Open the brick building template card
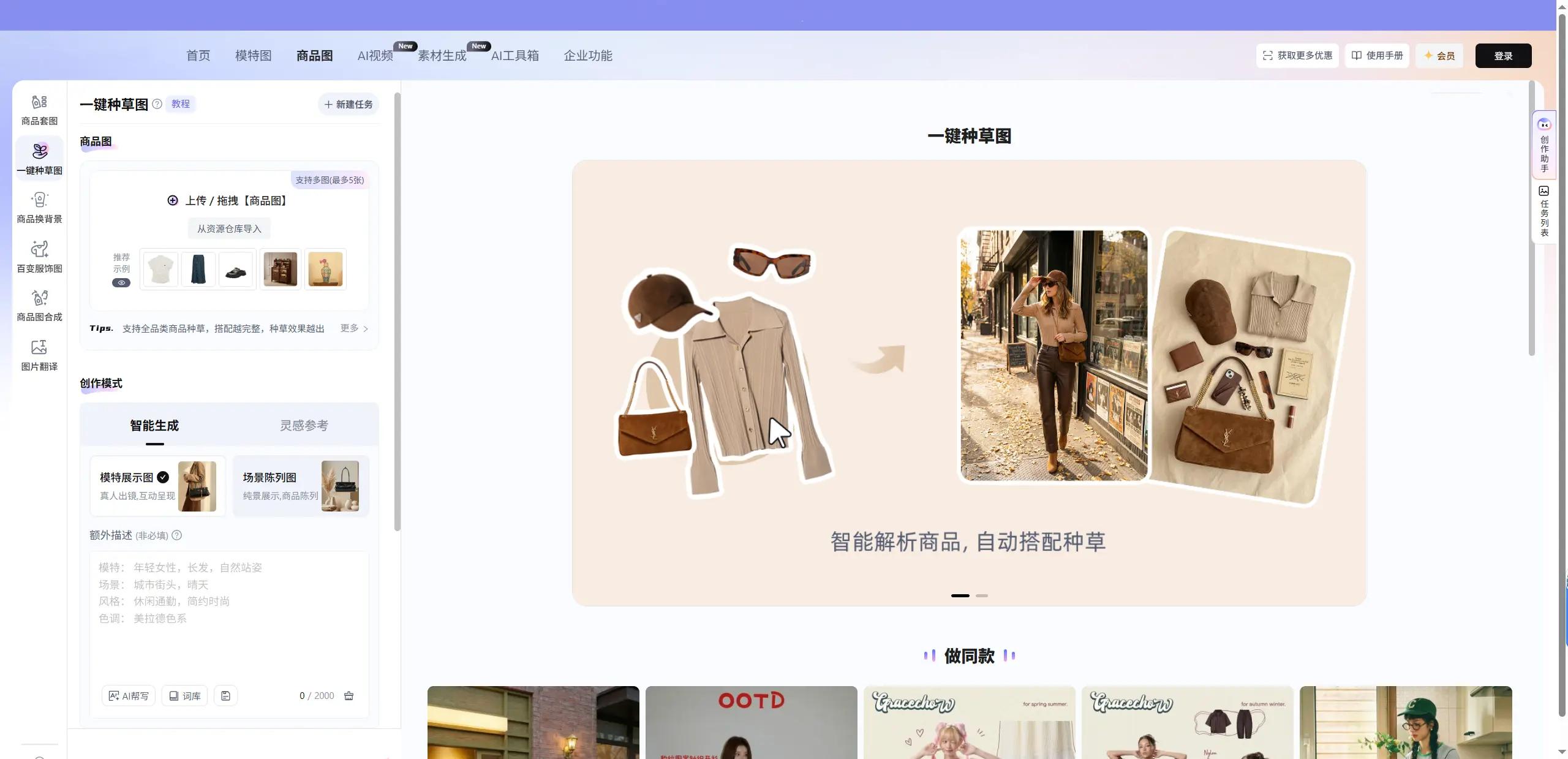This screenshot has height=759, width=1568. 533,722
